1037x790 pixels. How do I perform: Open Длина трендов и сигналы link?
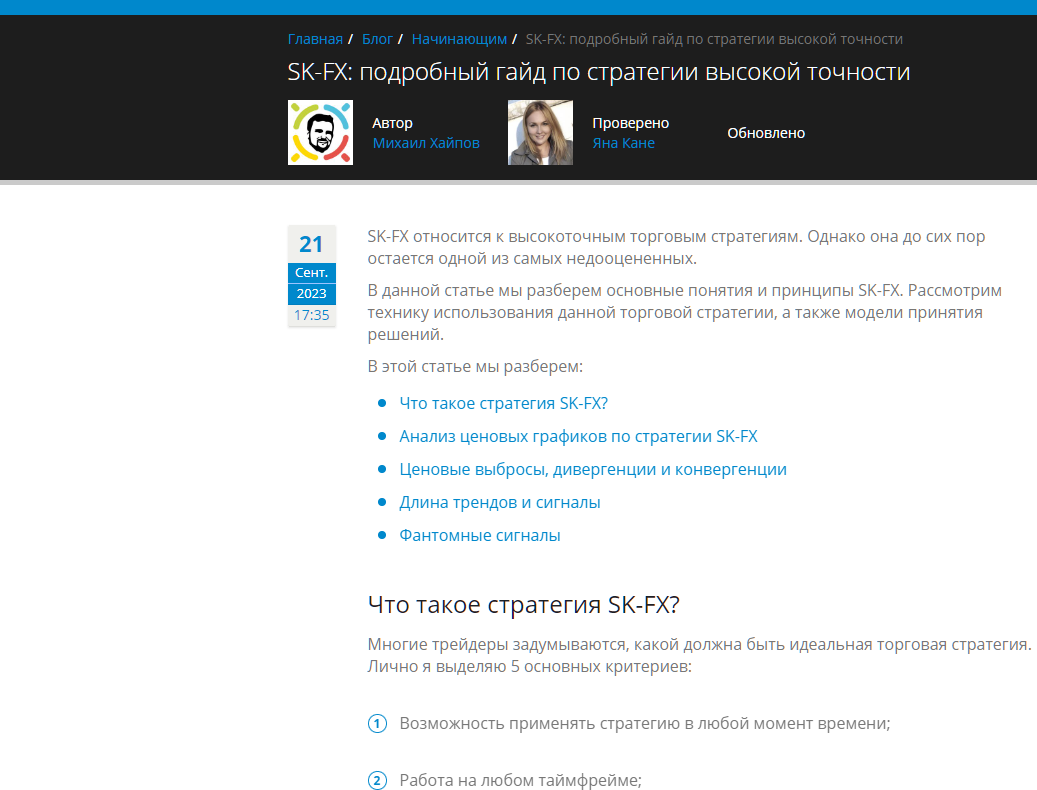pyautogui.click(x=499, y=502)
